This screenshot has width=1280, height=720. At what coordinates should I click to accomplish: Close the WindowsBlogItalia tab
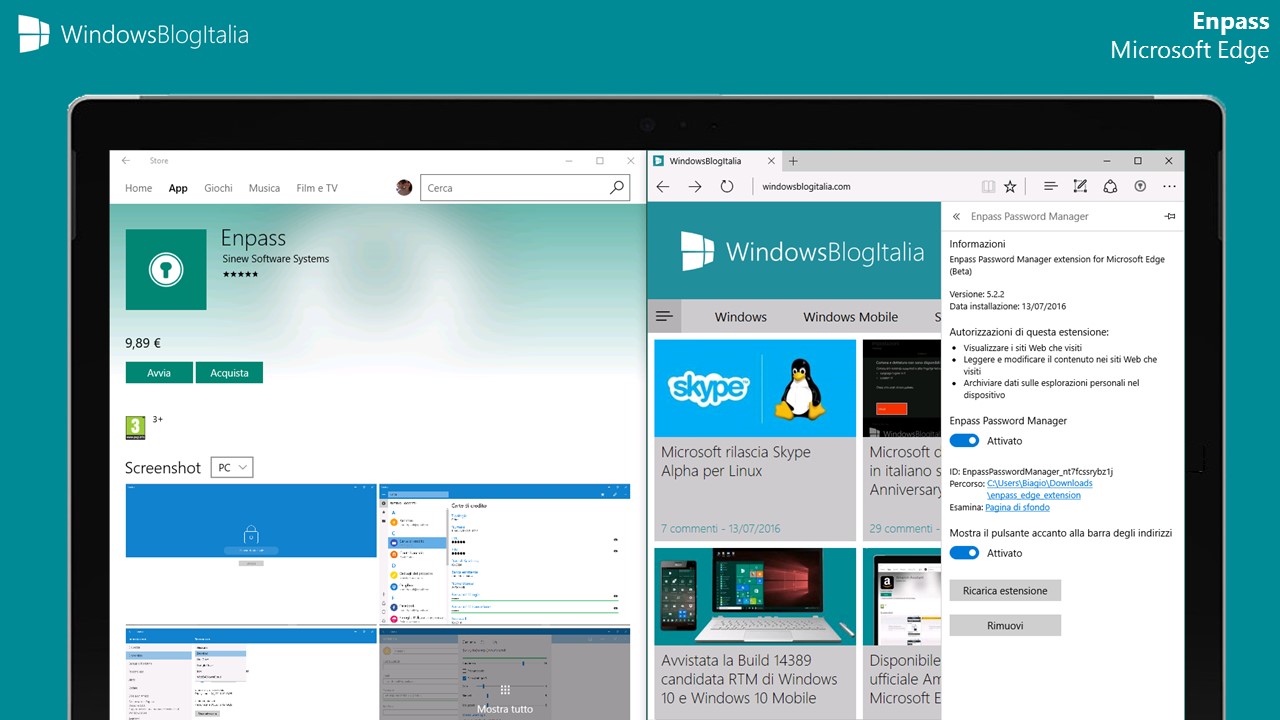771,160
